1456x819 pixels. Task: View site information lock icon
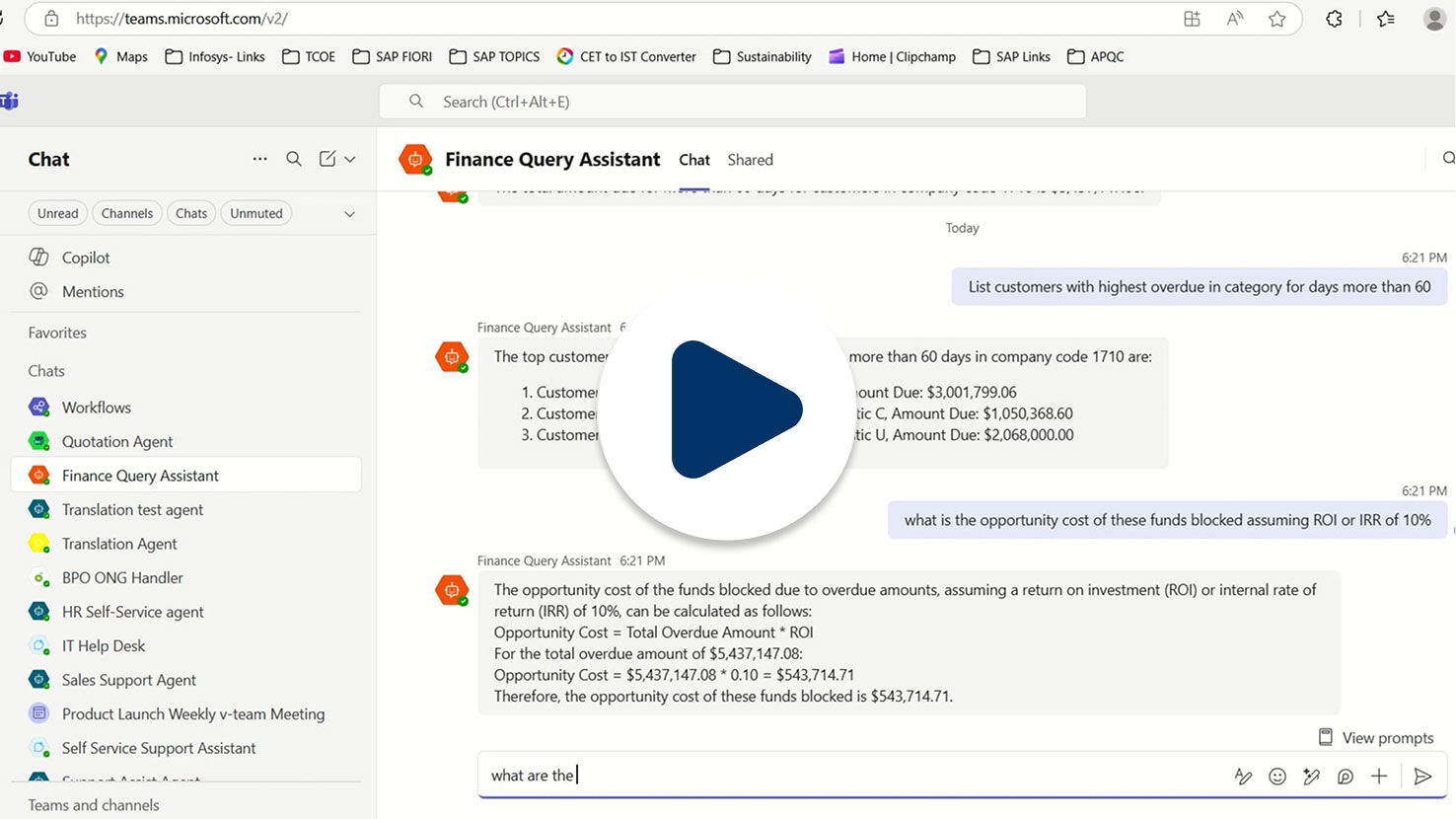[x=51, y=19]
